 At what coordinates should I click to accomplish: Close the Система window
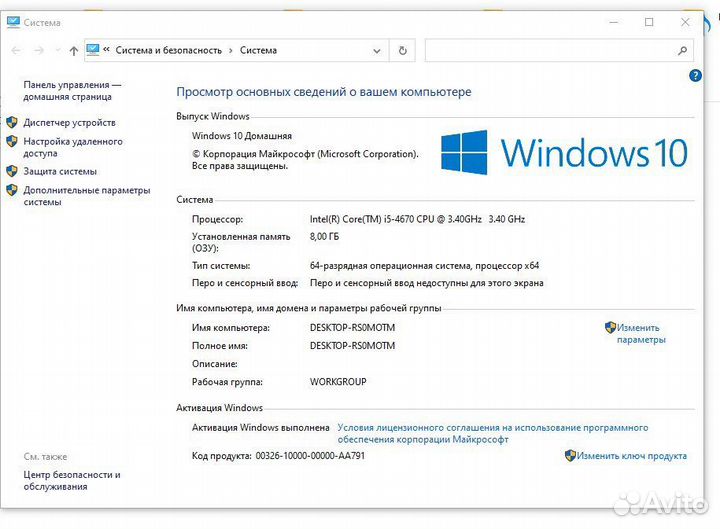[x=685, y=22]
